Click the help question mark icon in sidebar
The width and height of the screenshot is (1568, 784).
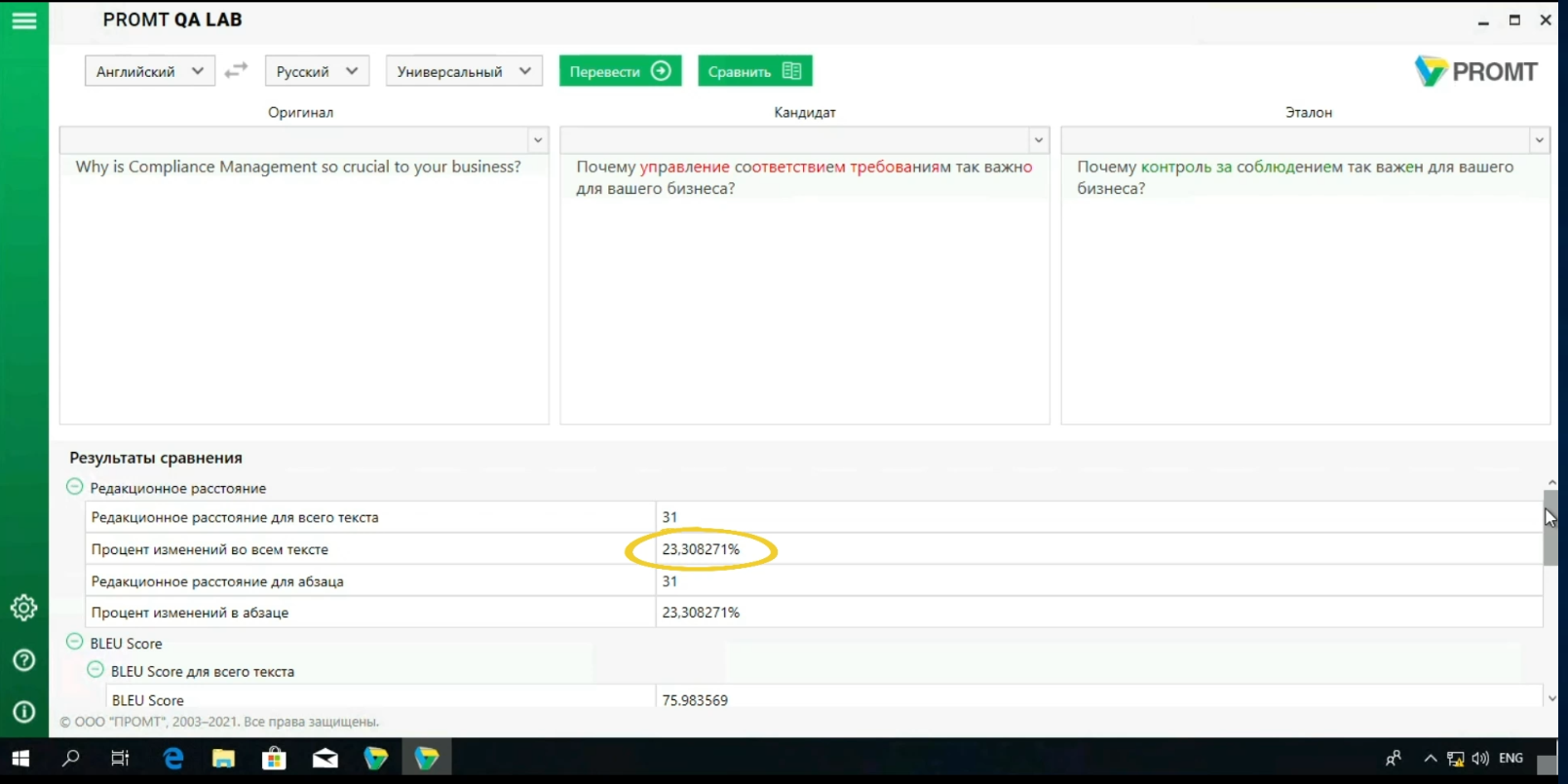click(x=24, y=660)
